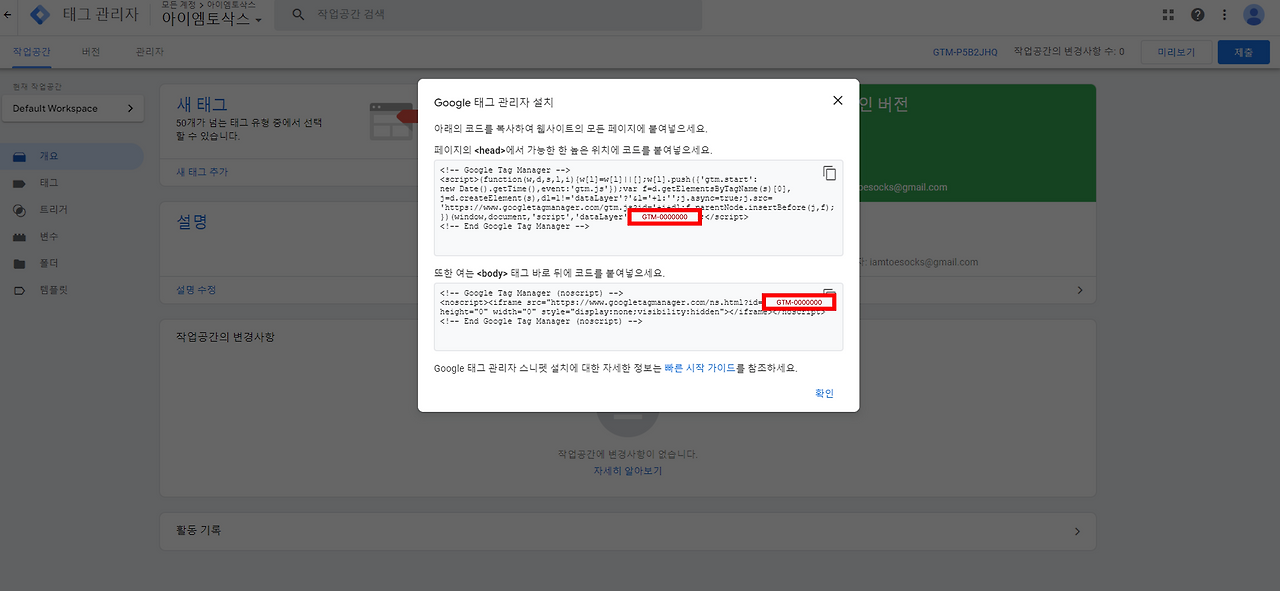Open the help question mark icon
The width and height of the screenshot is (1280, 591).
click(x=1197, y=15)
